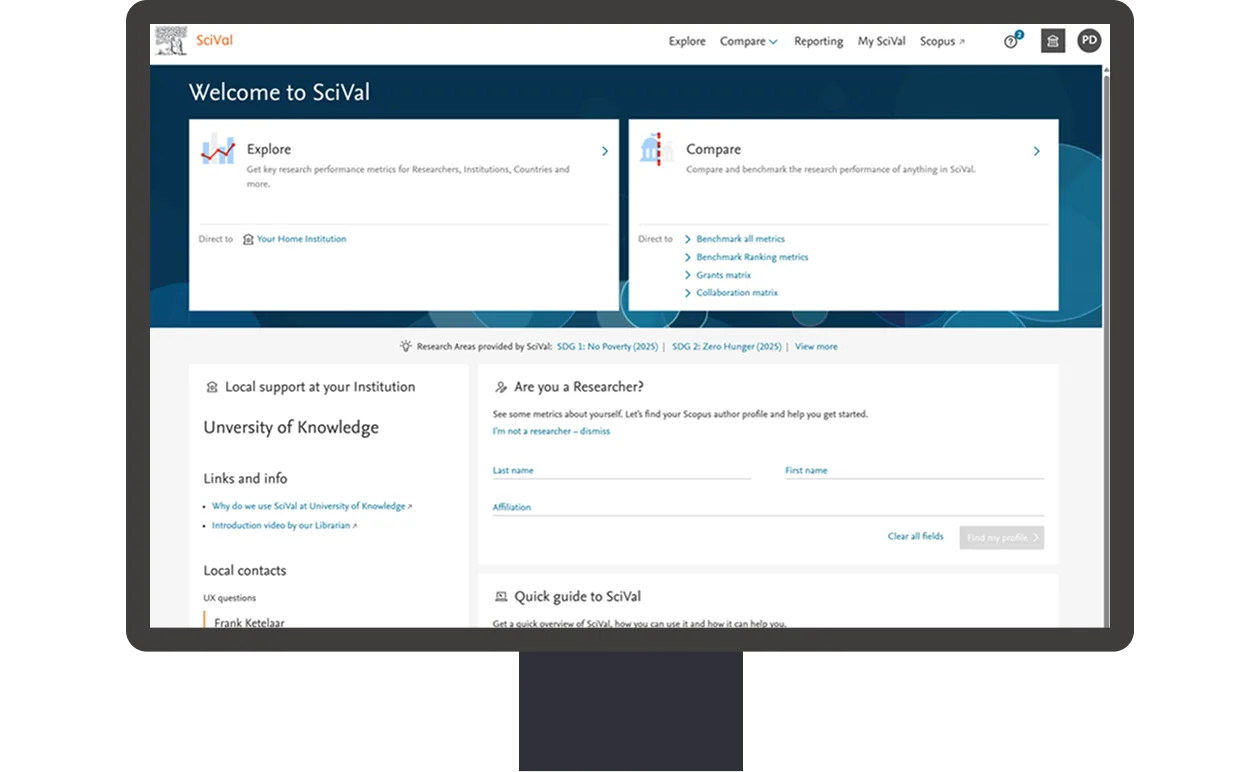
Task: Click Quick guide to SciVal heading
Action: 578,597
